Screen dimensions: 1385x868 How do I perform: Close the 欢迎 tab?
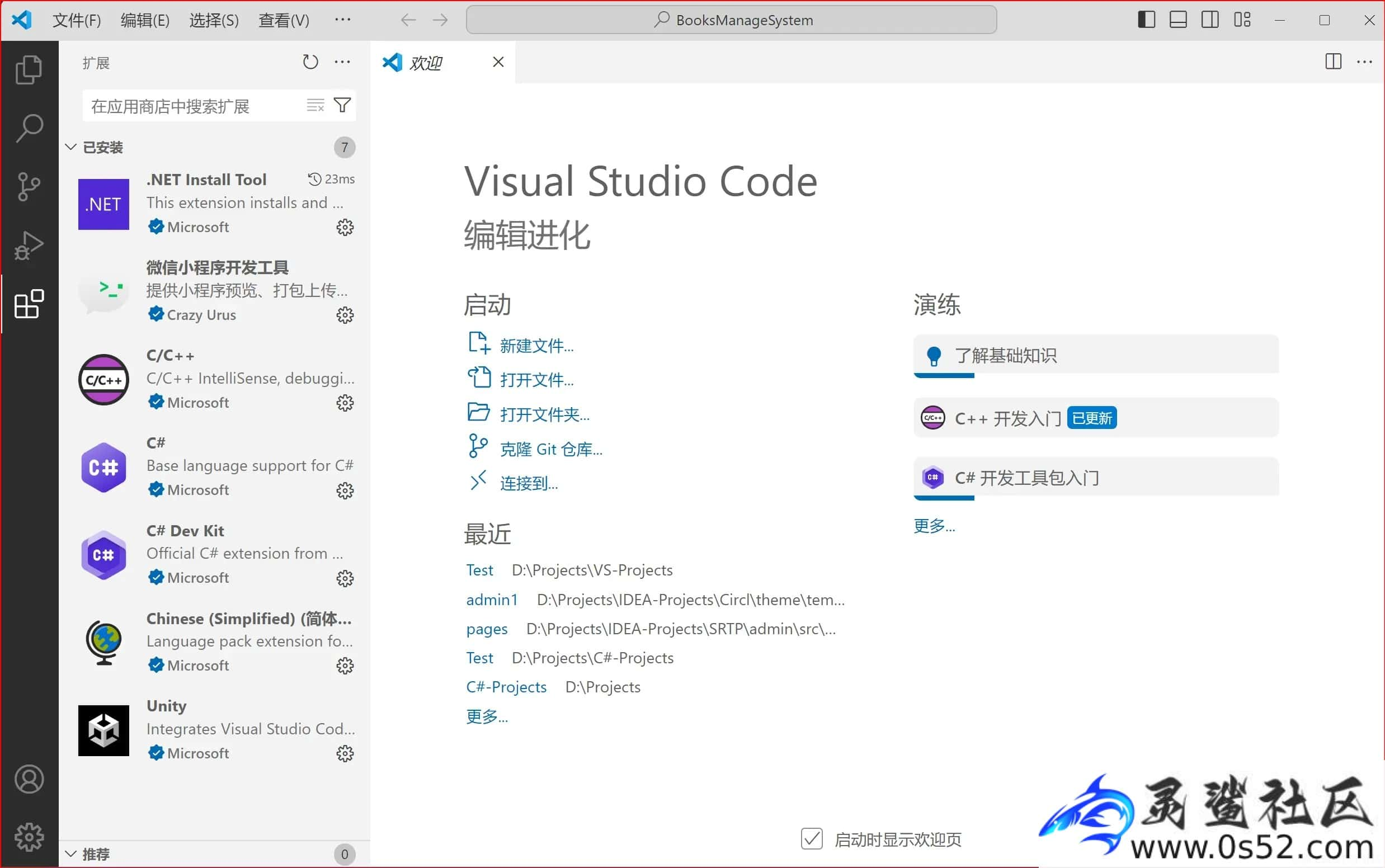click(x=498, y=62)
